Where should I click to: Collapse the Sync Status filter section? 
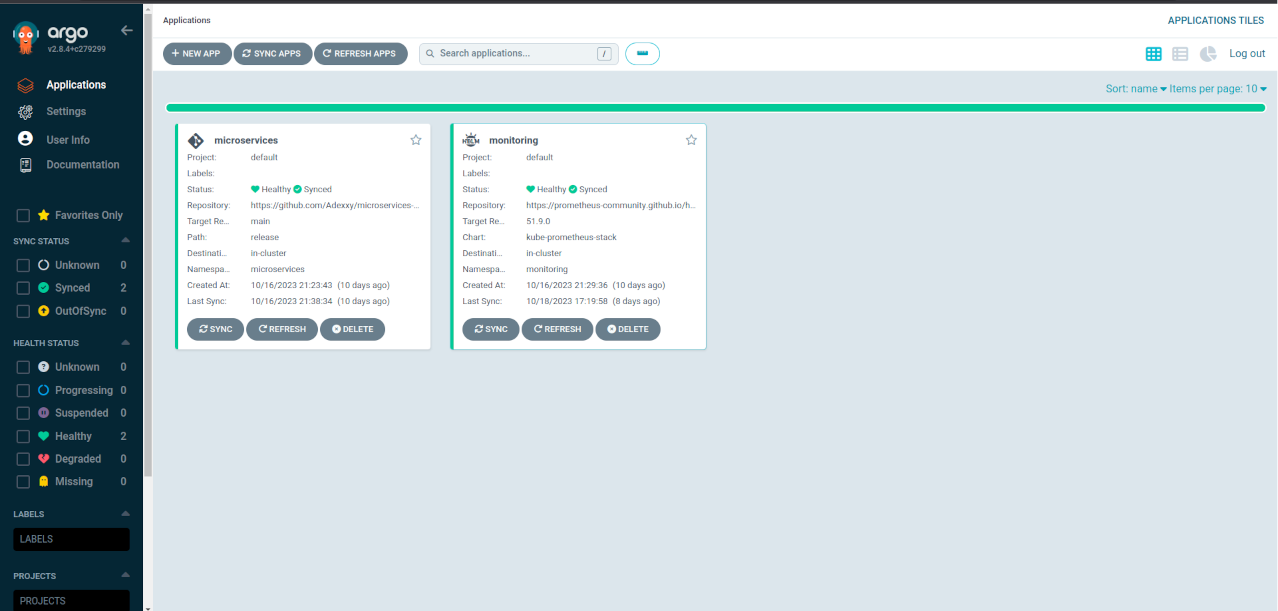point(125,241)
